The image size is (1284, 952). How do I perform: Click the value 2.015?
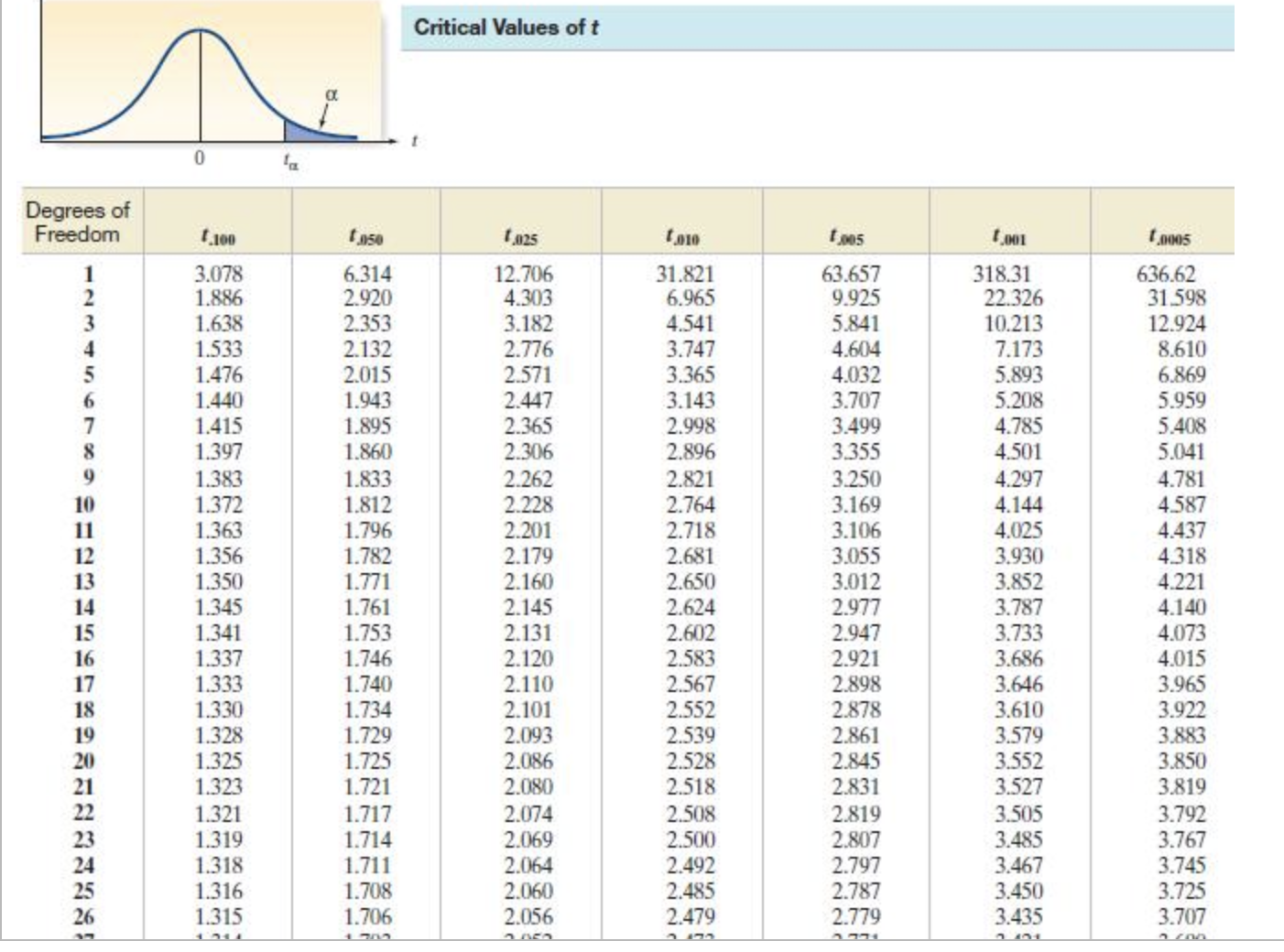coord(367,374)
